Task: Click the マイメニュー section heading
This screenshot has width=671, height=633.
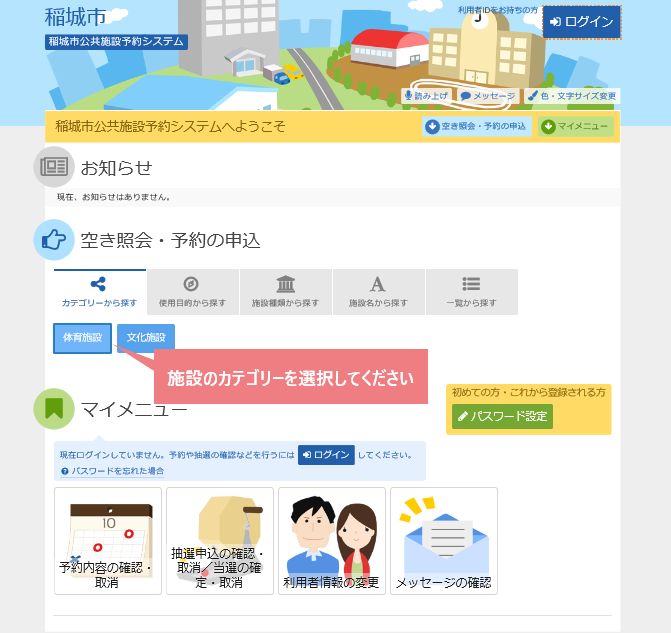Action: 134,410
